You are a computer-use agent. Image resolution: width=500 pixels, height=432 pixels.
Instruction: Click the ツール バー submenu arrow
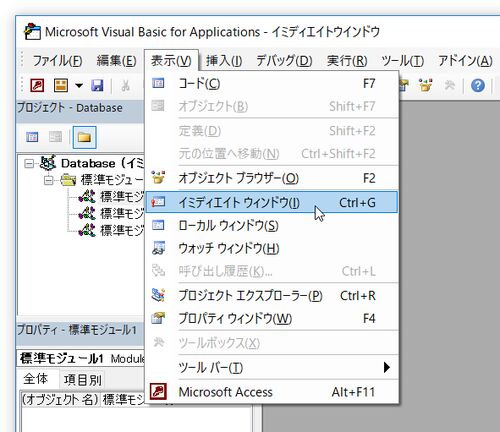pyautogui.click(x=387, y=368)
